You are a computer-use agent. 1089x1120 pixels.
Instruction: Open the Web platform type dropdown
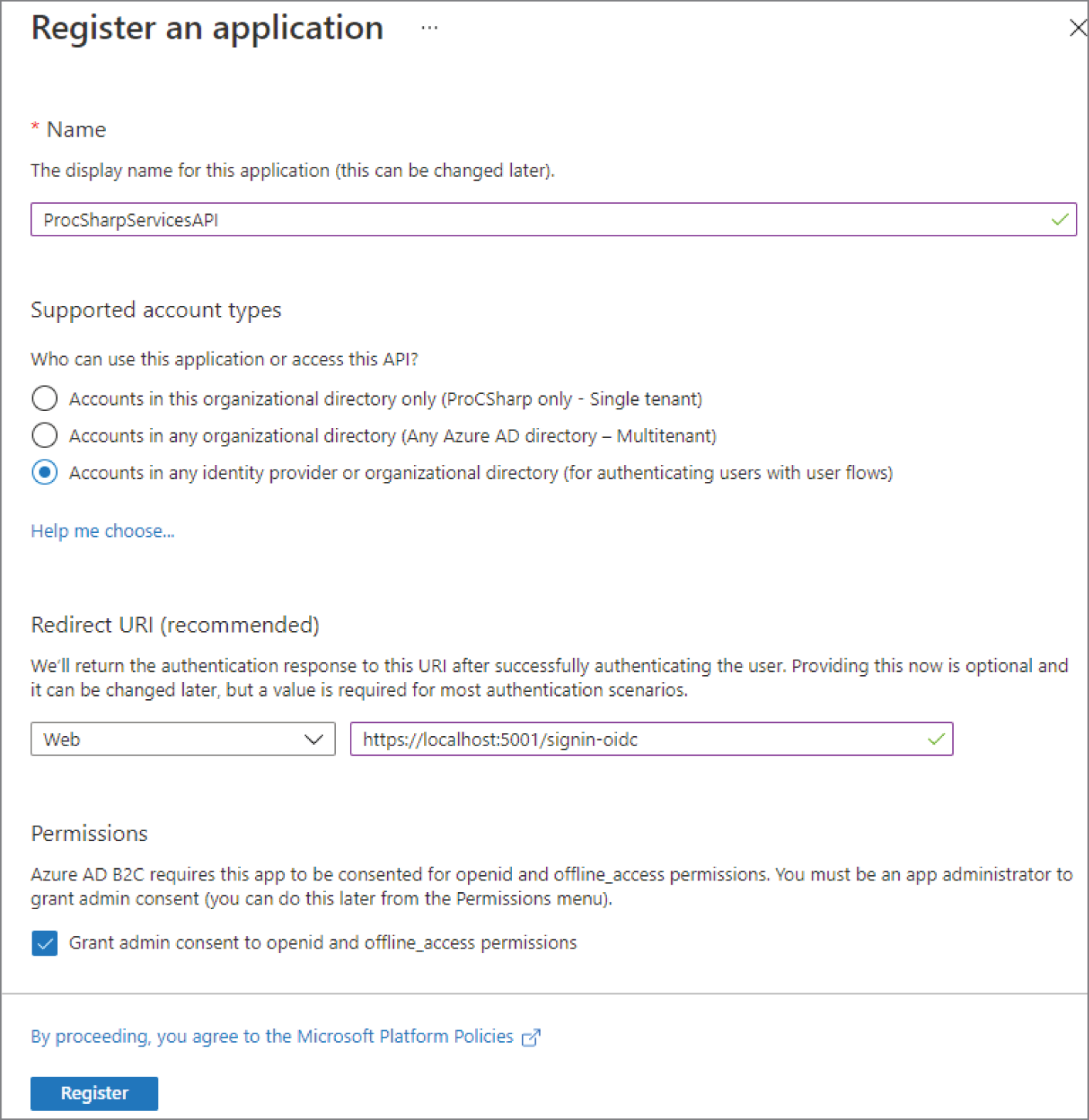pos(182,739)
